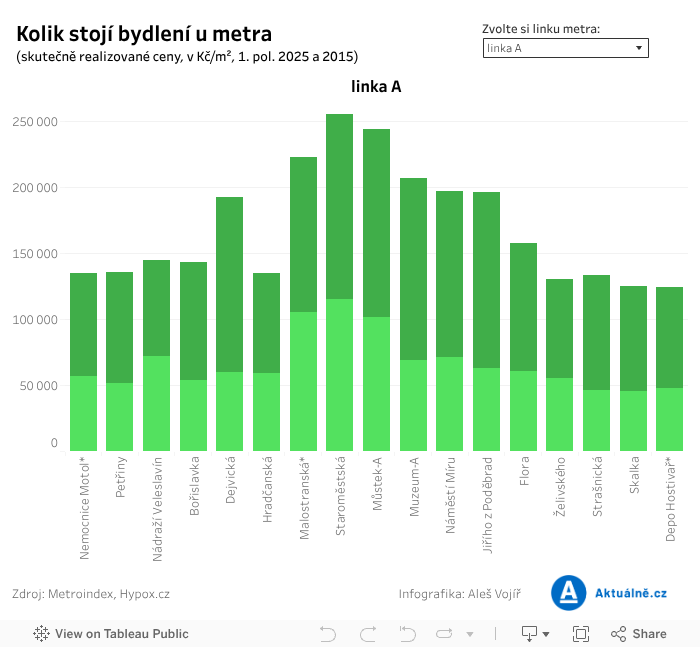700x647 pixels.
Task: Click the 'linka A' chart heading
Action: pyautogui.click(x=376, y=87)
